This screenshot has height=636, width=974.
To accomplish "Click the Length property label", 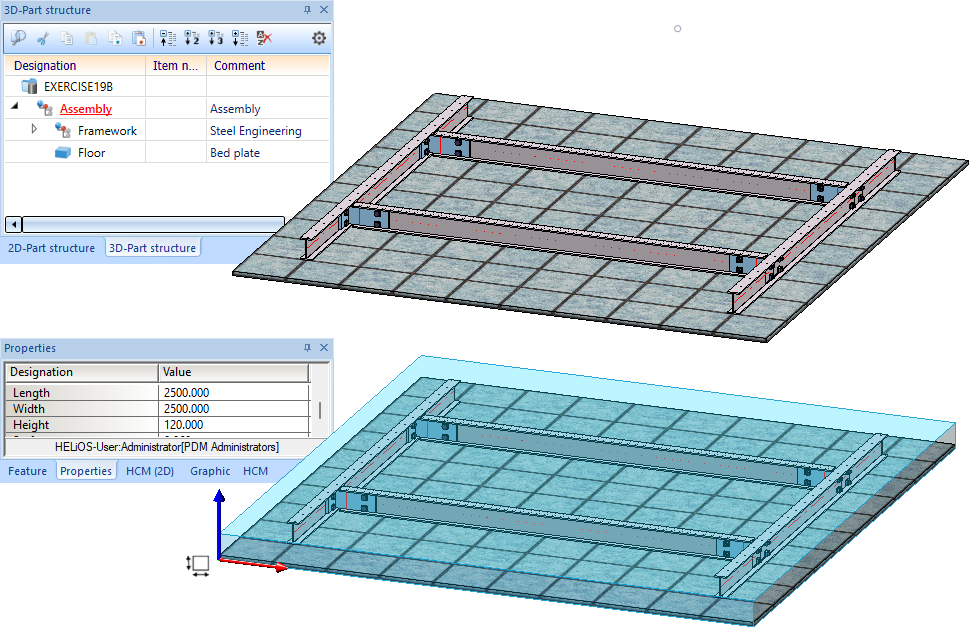I will 31,393.
